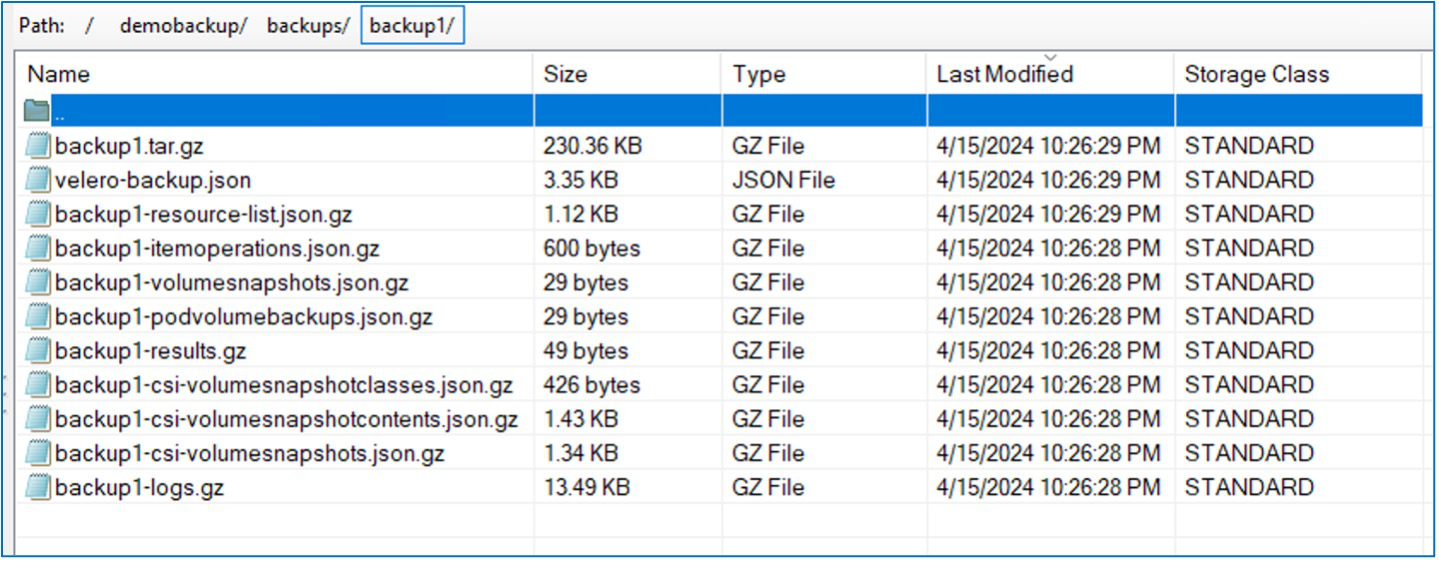Go to backups/ path segment
The width and height of the screenshot is (1439, 562).
click(308, 26)
